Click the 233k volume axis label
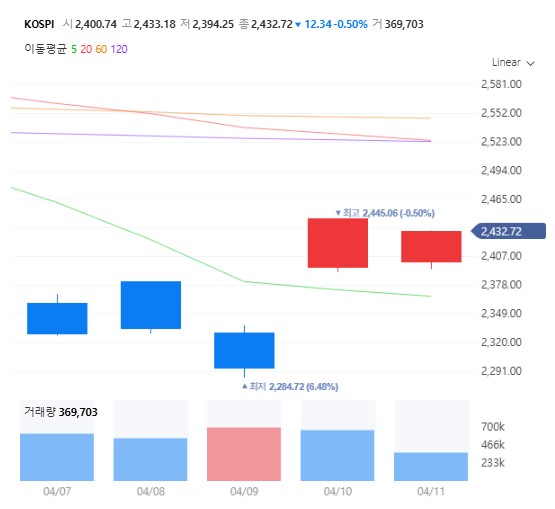The width and height of the screenshot is (555, 509). pyautogui.click(x=493, y=463)
